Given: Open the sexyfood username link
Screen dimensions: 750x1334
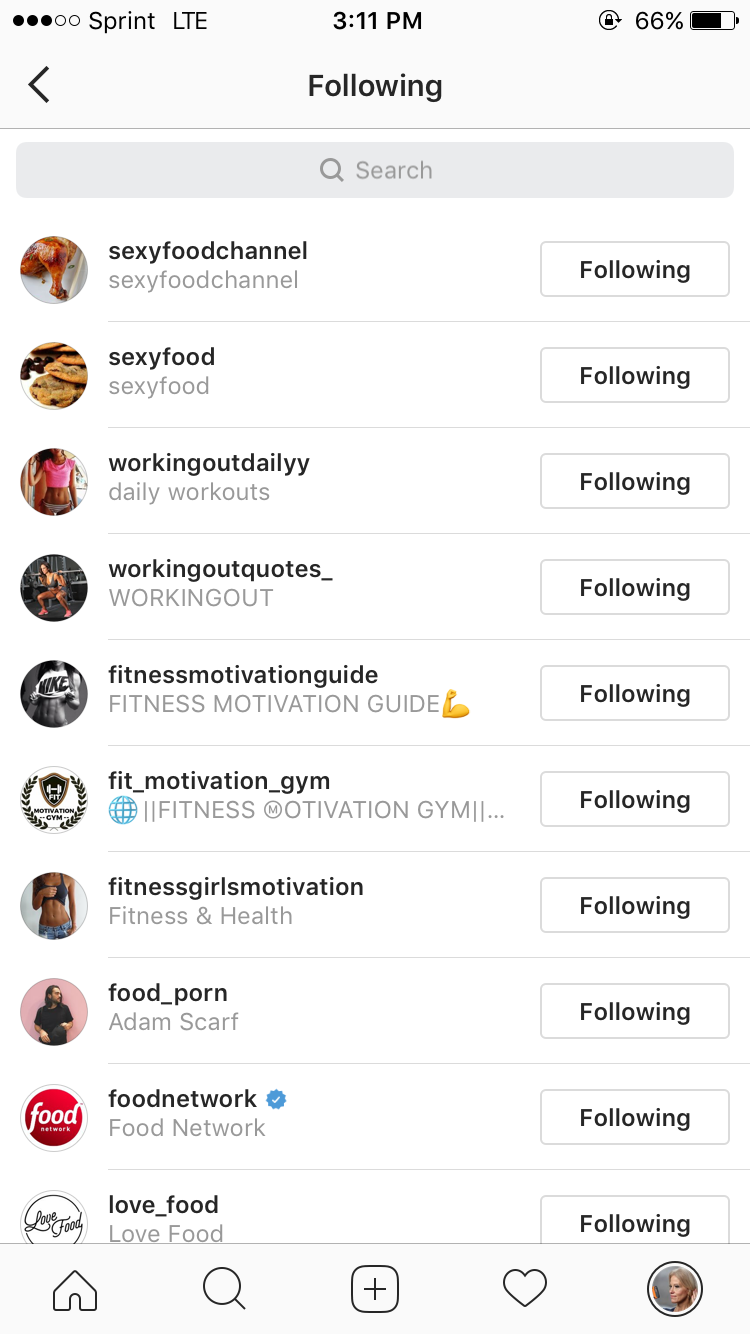Looking at the screenshot, I should (162, 357).
